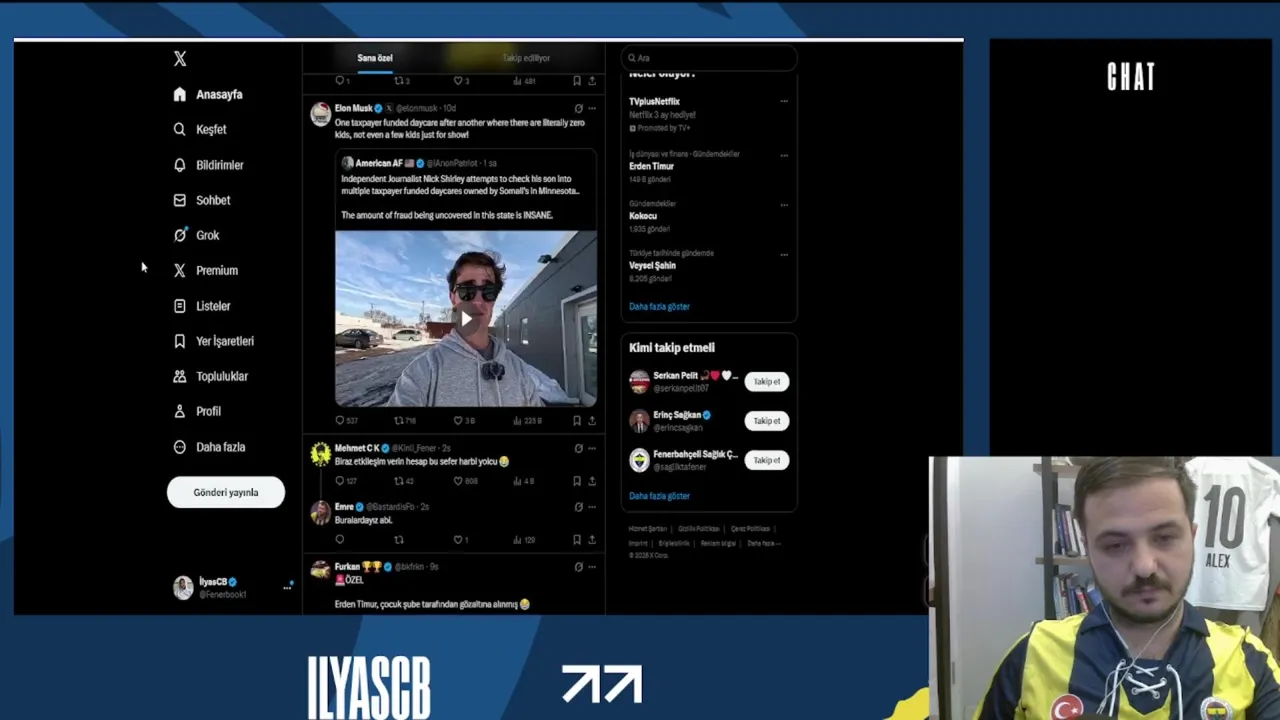Follow Serkan Pelit with Takip et
This screenshot has width=1280, height=720.
pos(767,381)
